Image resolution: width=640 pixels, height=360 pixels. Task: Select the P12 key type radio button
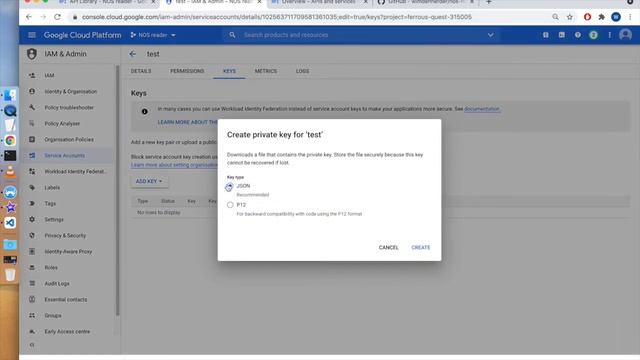230,205
